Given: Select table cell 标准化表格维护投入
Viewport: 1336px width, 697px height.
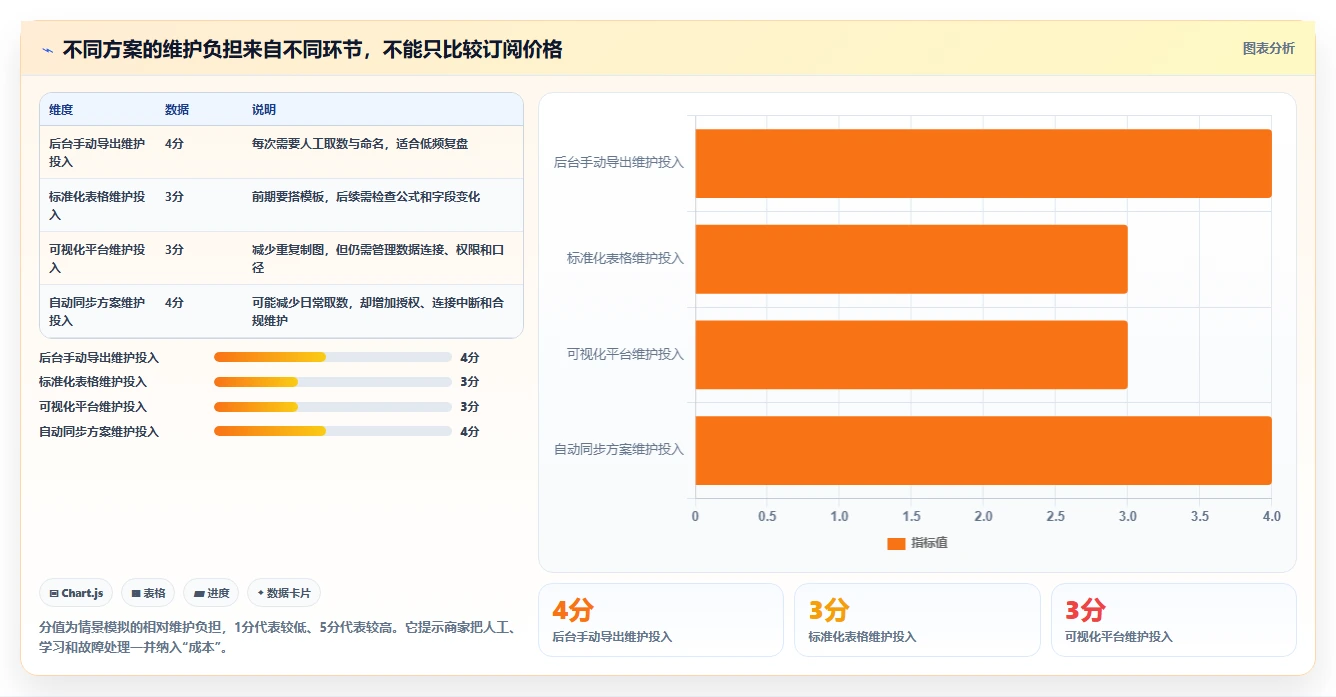Looking at the screenshot, I should 97,205.
